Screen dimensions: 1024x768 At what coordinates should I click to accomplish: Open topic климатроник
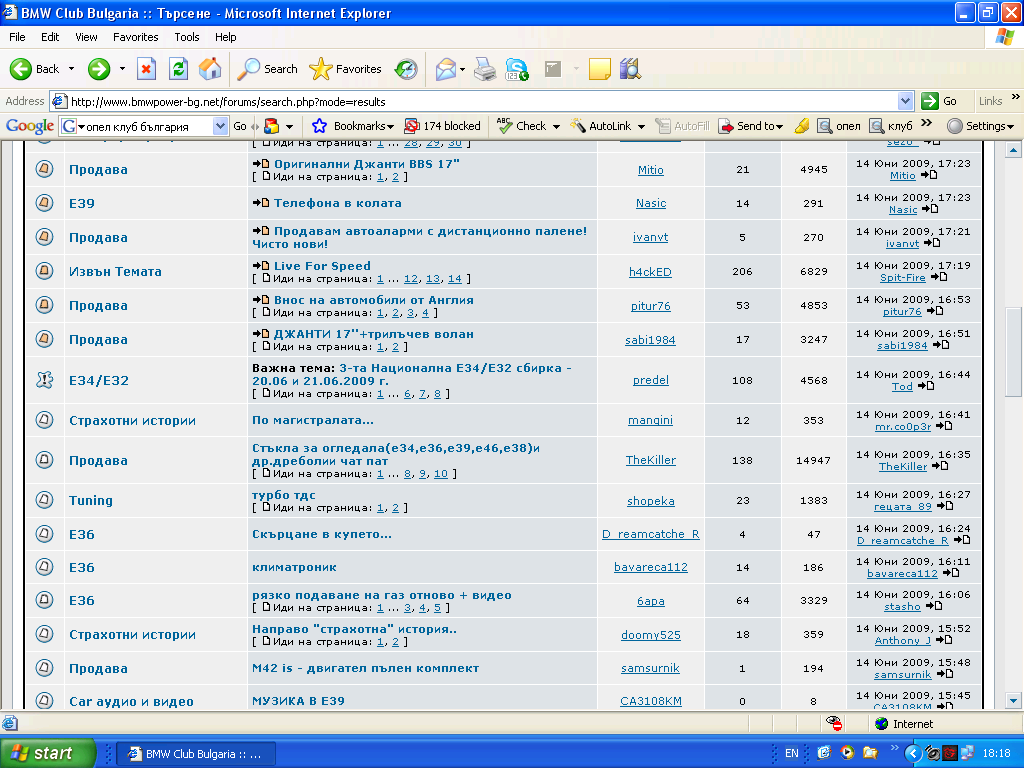[x=295, y=568]
